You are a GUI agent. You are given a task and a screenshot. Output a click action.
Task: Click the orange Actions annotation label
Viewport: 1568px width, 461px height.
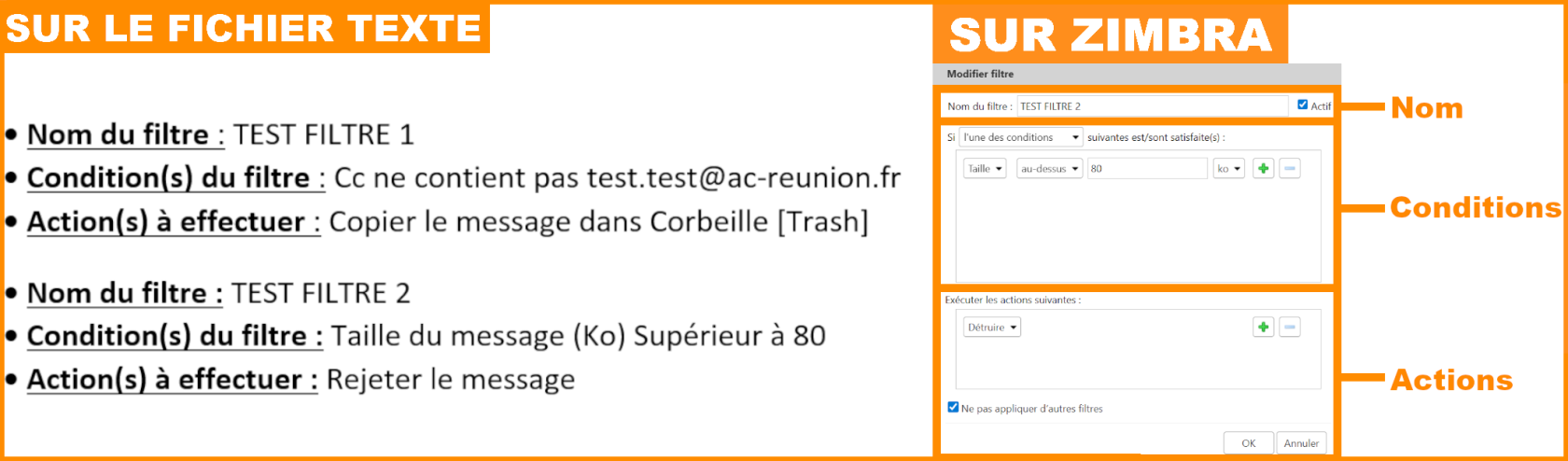1451,380
